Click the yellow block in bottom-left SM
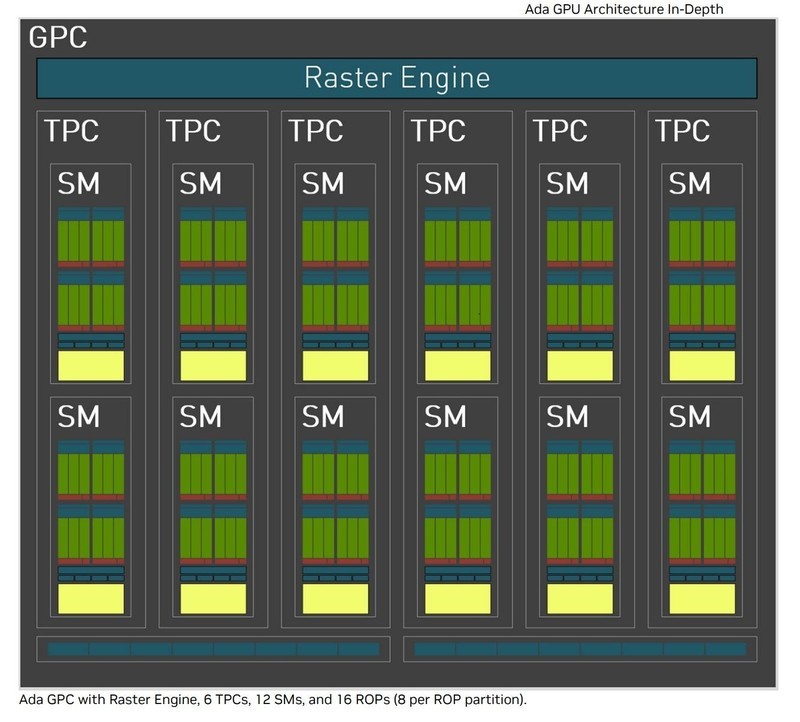Viewport: 800px width, 722px height. tap(89, 600)
